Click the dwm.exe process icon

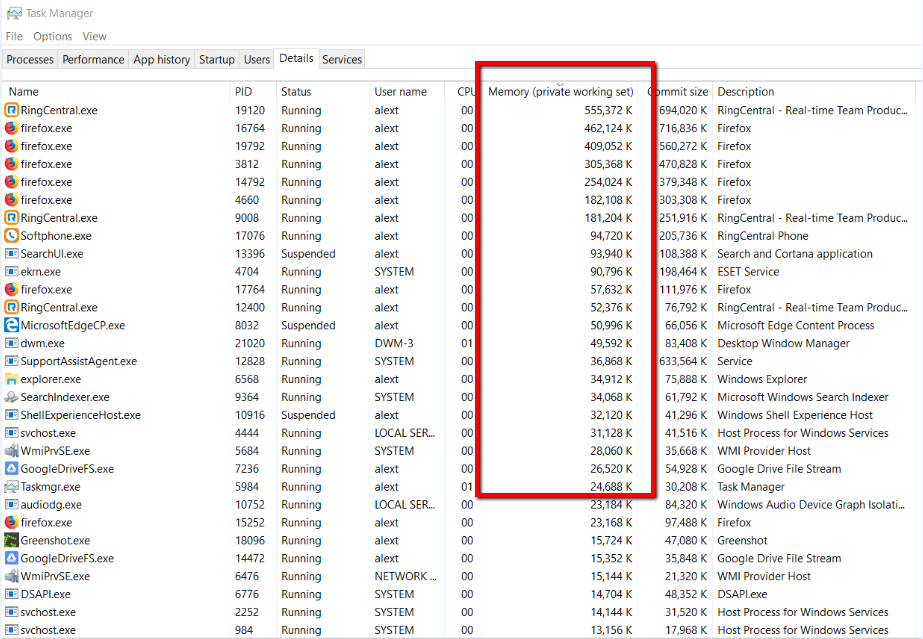11,343
